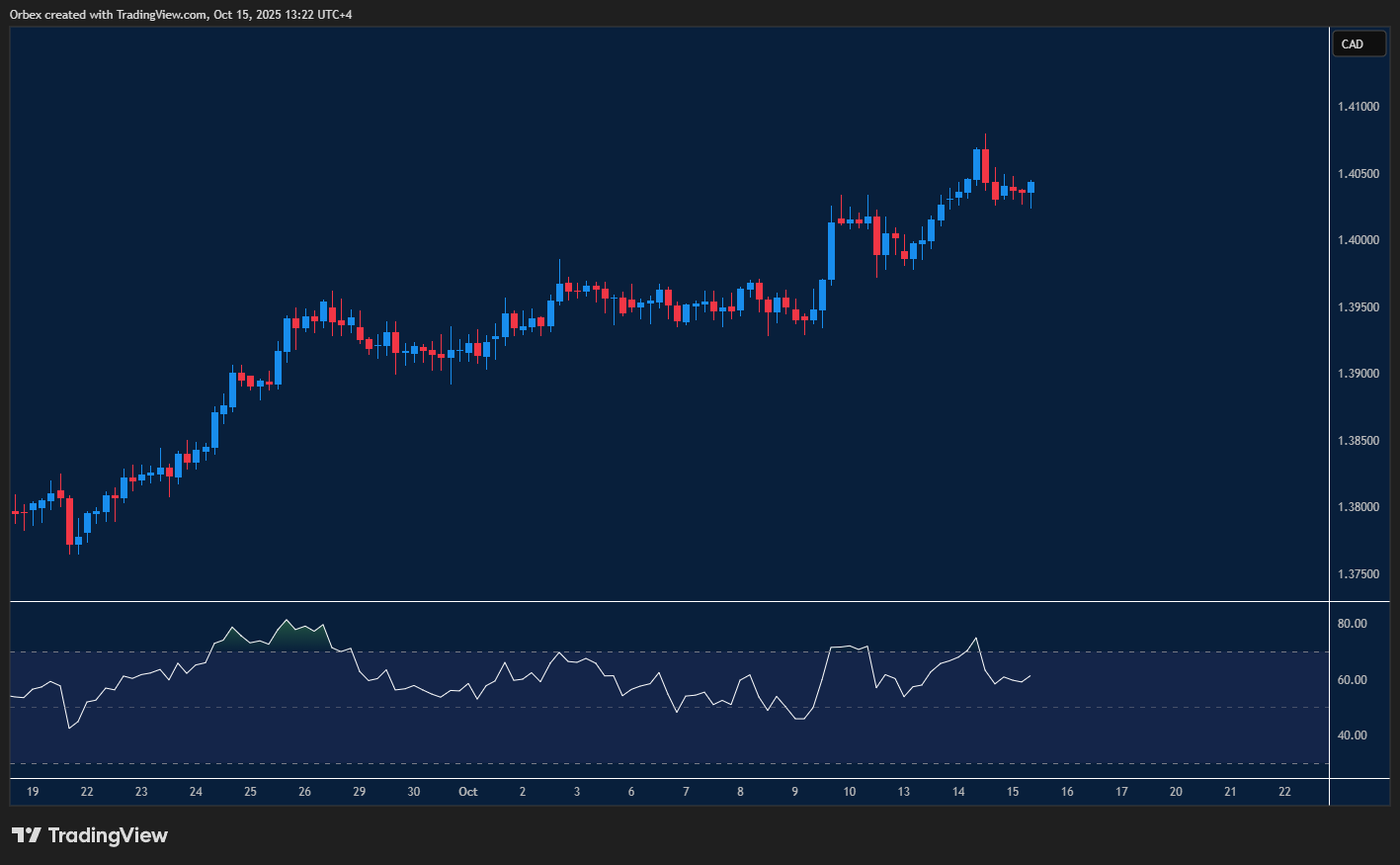The height and width of the screenshot is (865, 1400).
Task: Click the Orbex TradingView.com attribution text
Action: (x=181, y=15)
